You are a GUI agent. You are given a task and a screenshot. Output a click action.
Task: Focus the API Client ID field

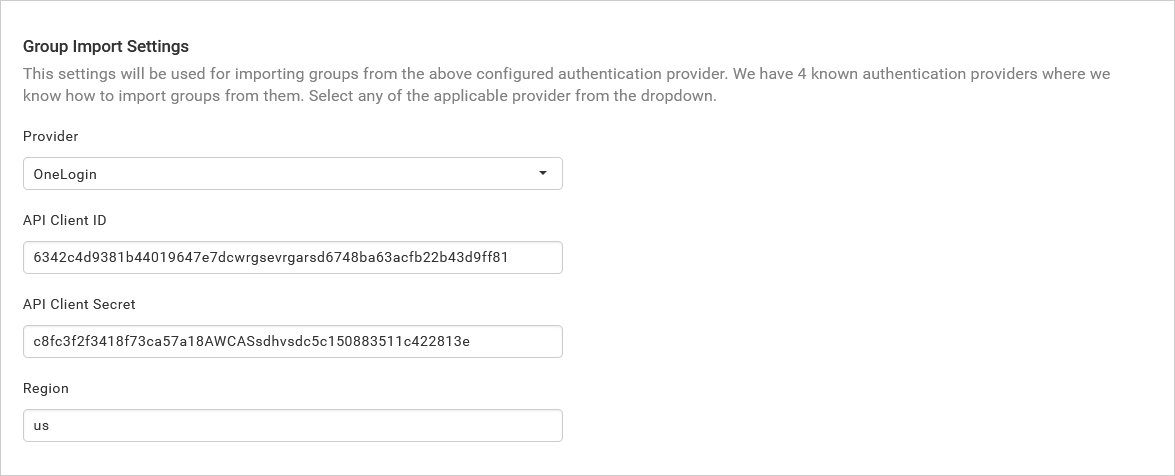(292, 257)
